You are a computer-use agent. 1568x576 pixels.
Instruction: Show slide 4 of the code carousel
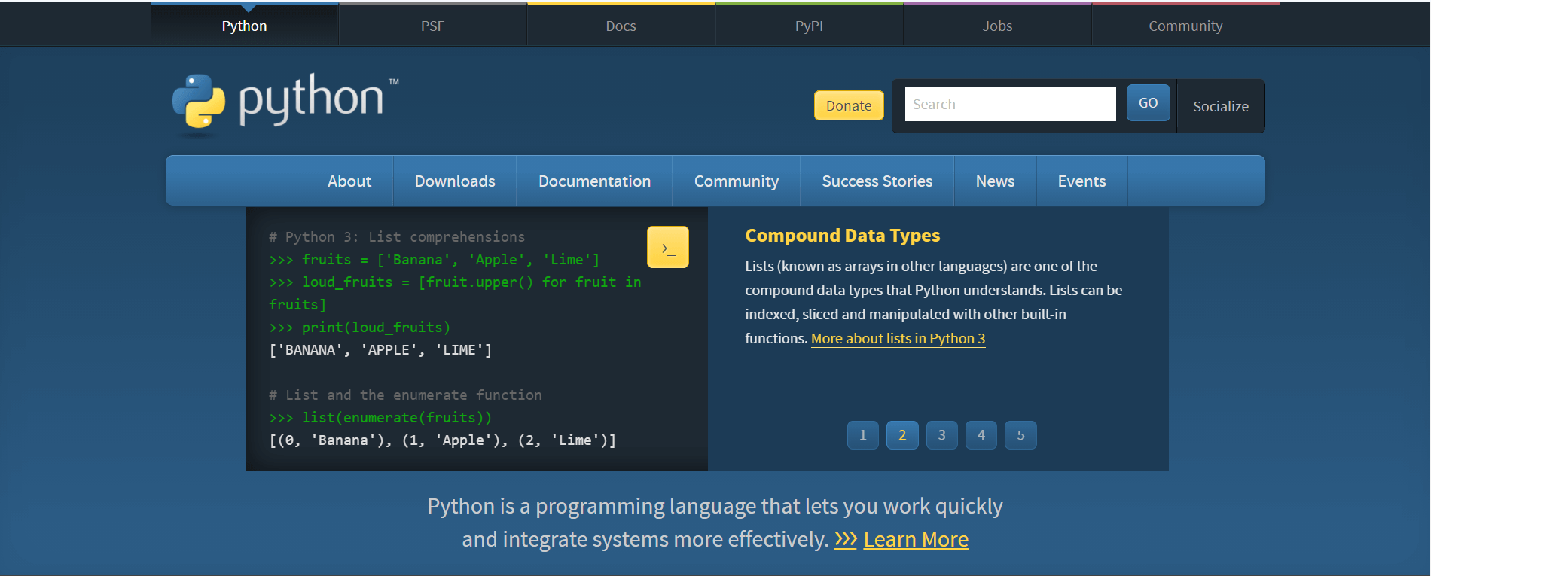tap(981, 435)
